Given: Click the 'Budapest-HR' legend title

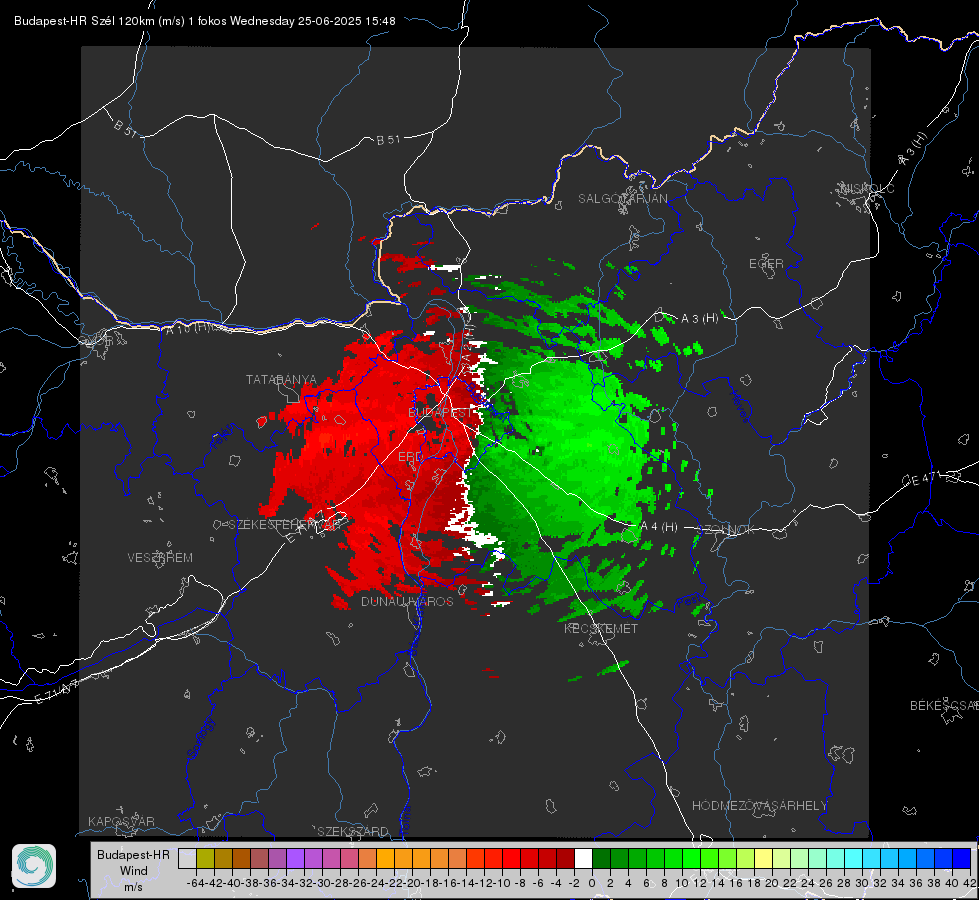Looking at the screenshot, I should tap(134, 855).
